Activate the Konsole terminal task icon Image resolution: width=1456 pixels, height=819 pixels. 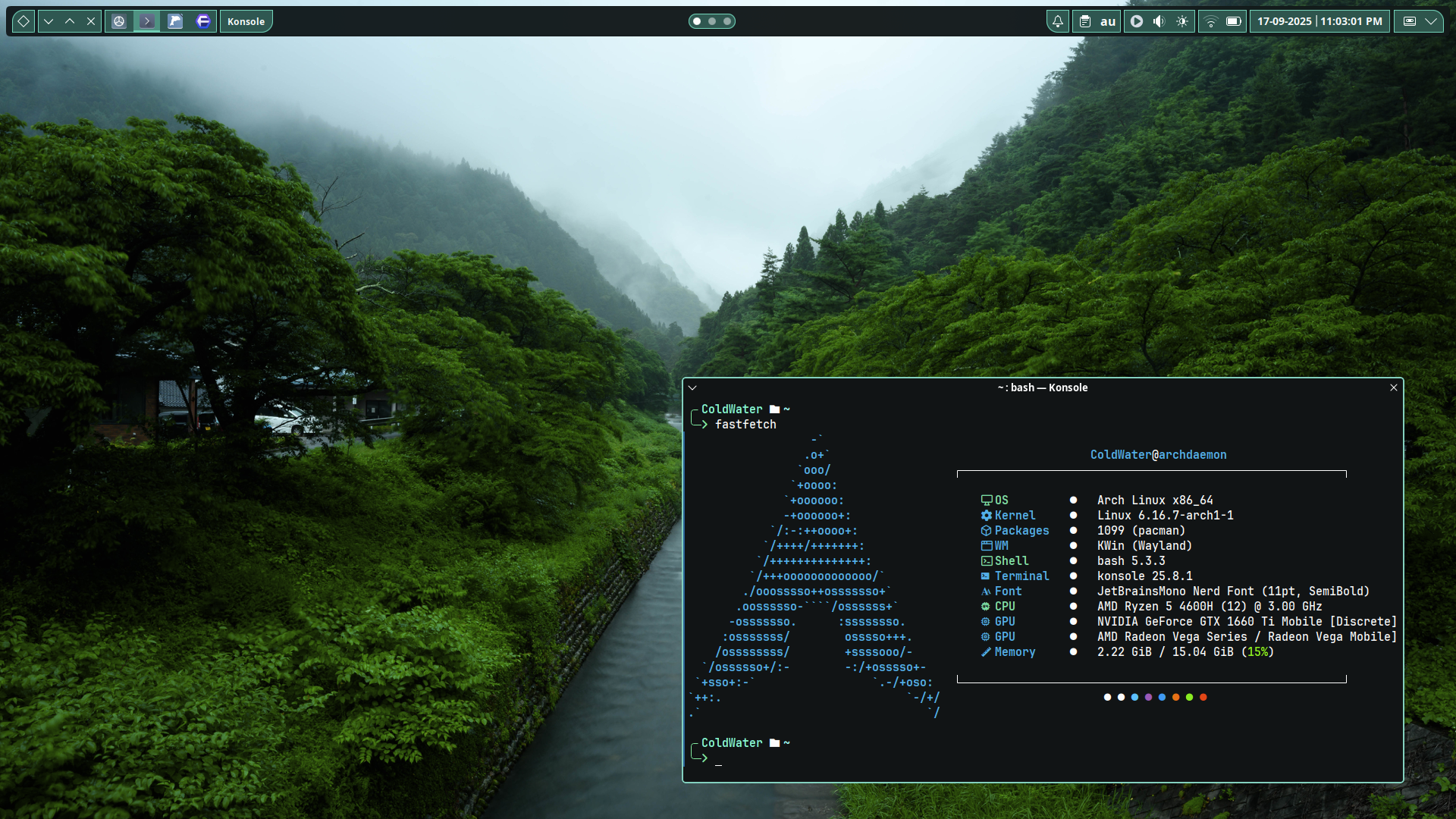coord(147,21)
